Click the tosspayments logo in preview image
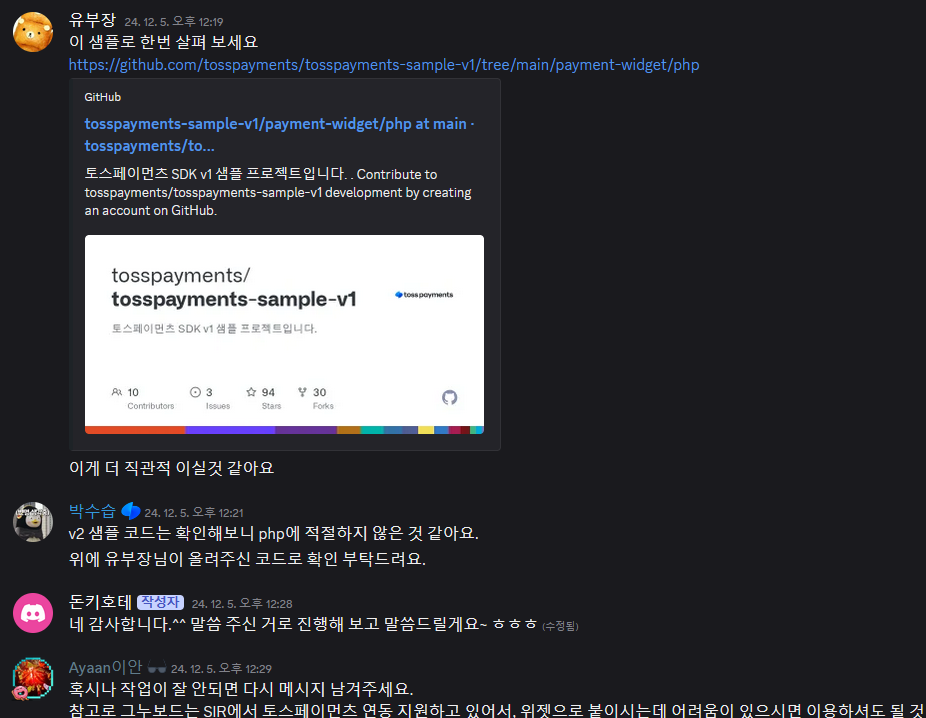Viewport: 926px width, 718px height. click(x=424, y=295)
